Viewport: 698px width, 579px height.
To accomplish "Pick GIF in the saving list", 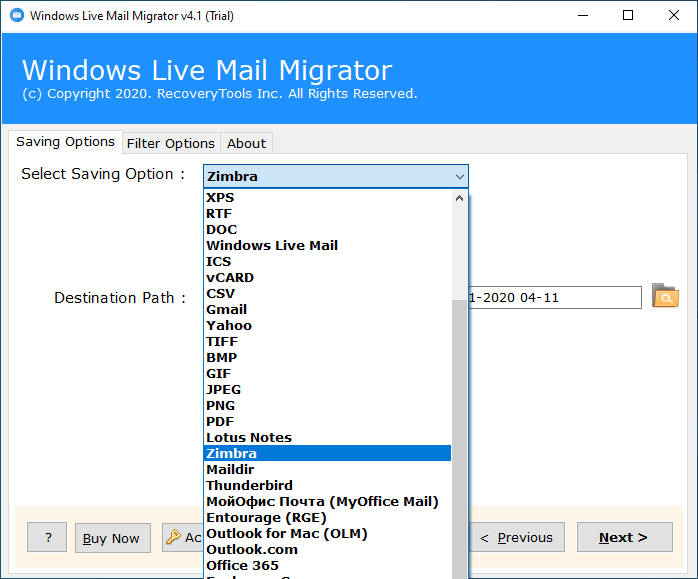I will coord(327,374).
